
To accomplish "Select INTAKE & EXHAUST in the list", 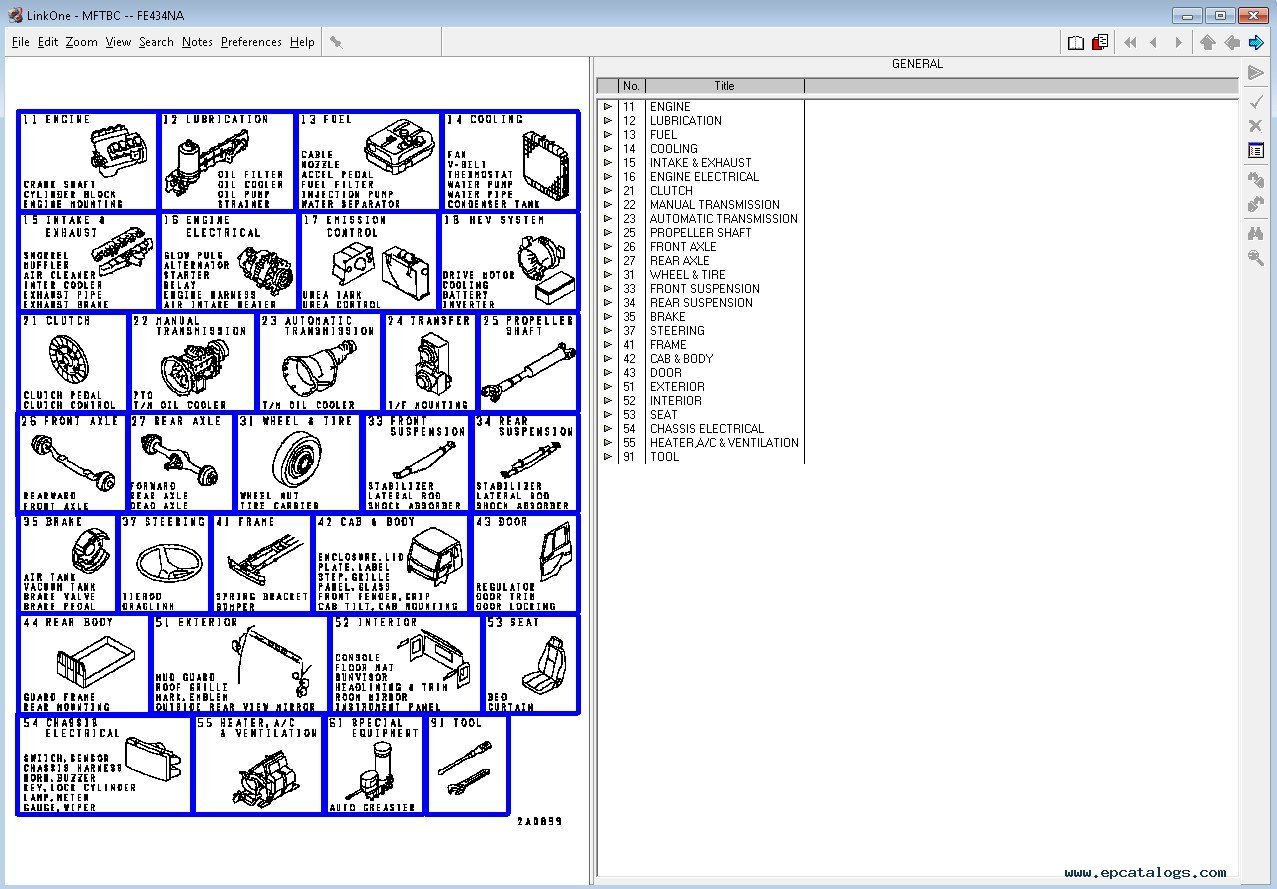I will coord(700,163).
